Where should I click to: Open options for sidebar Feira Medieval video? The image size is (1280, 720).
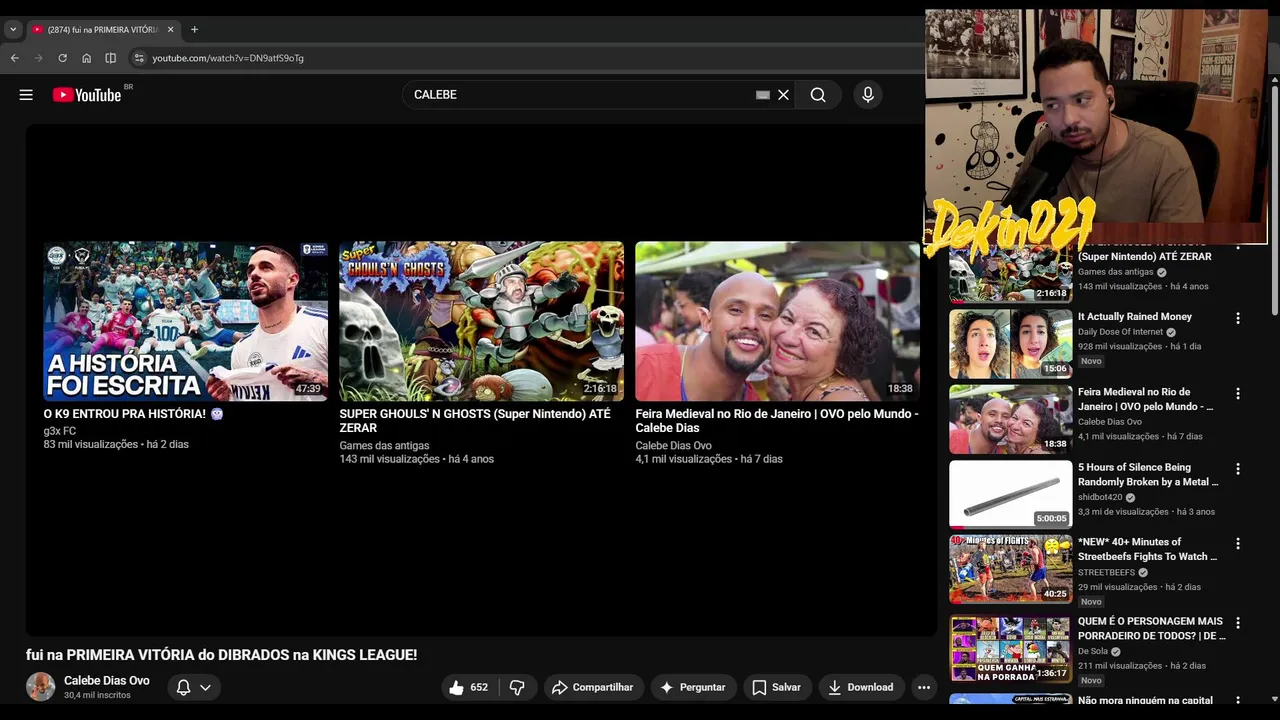tap(1238, 393)
